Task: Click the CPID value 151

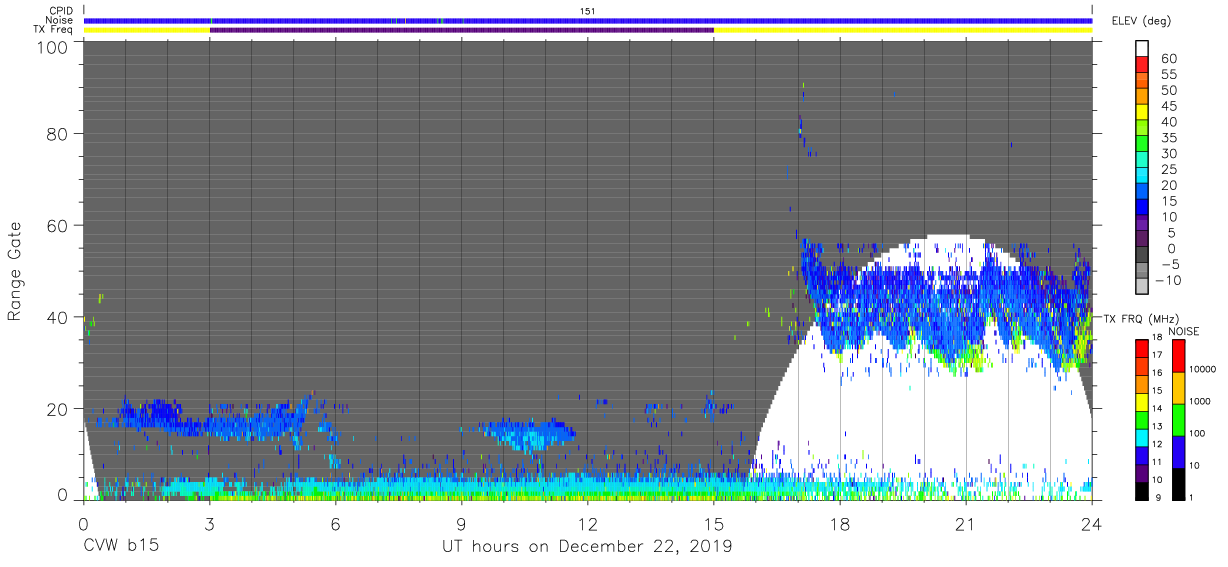Action: click(588, 11)
